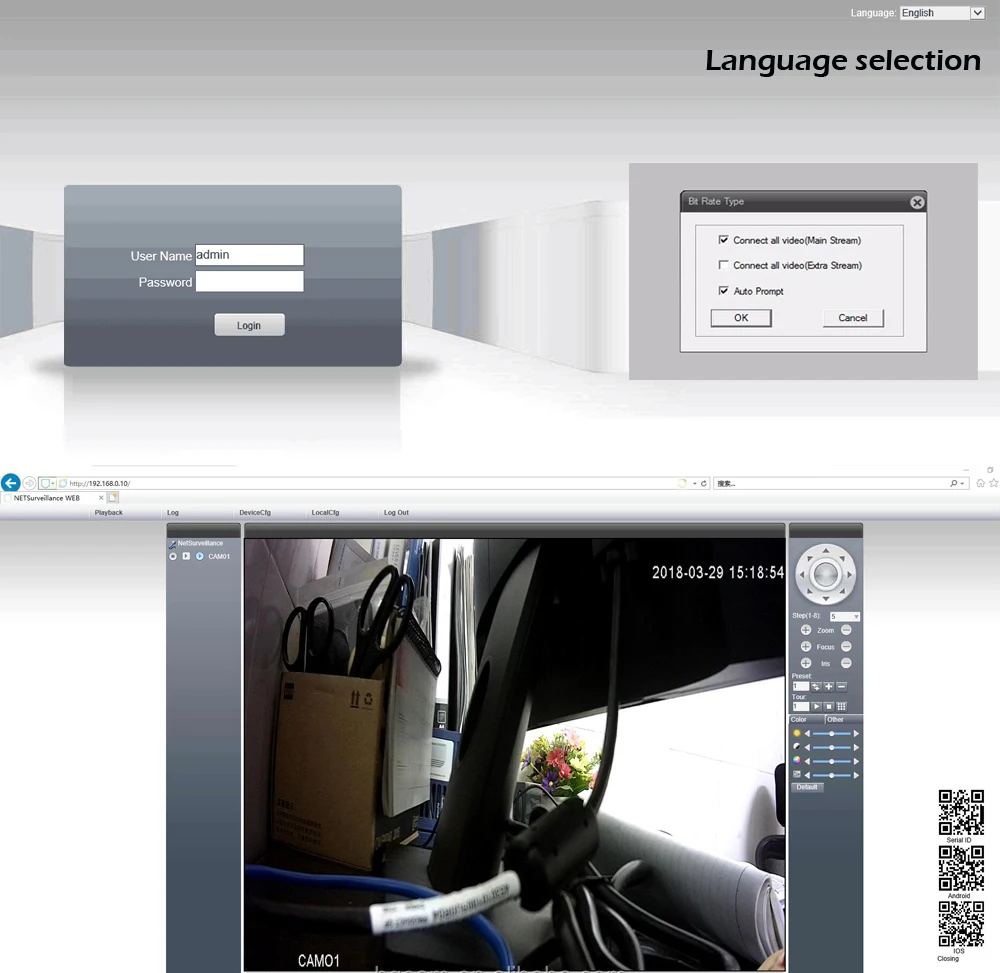Pan camera right with PTZ right arrow
Screen dimensions: 1000x973
[849, 575]
